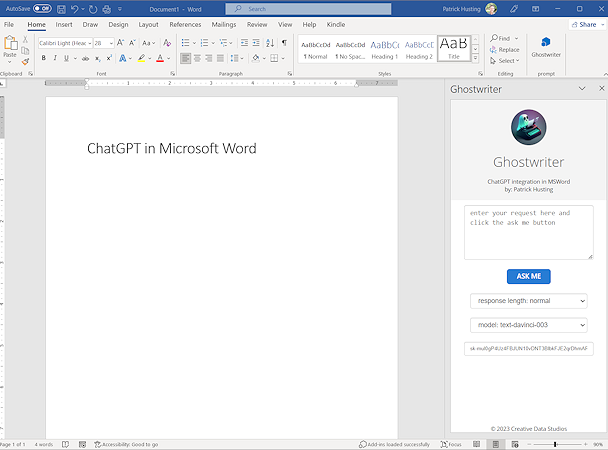This screenshot has width=608, height=450.
Task: Click the Bold formatting icon
Action: pyautogui.click(x=43, y=58)
